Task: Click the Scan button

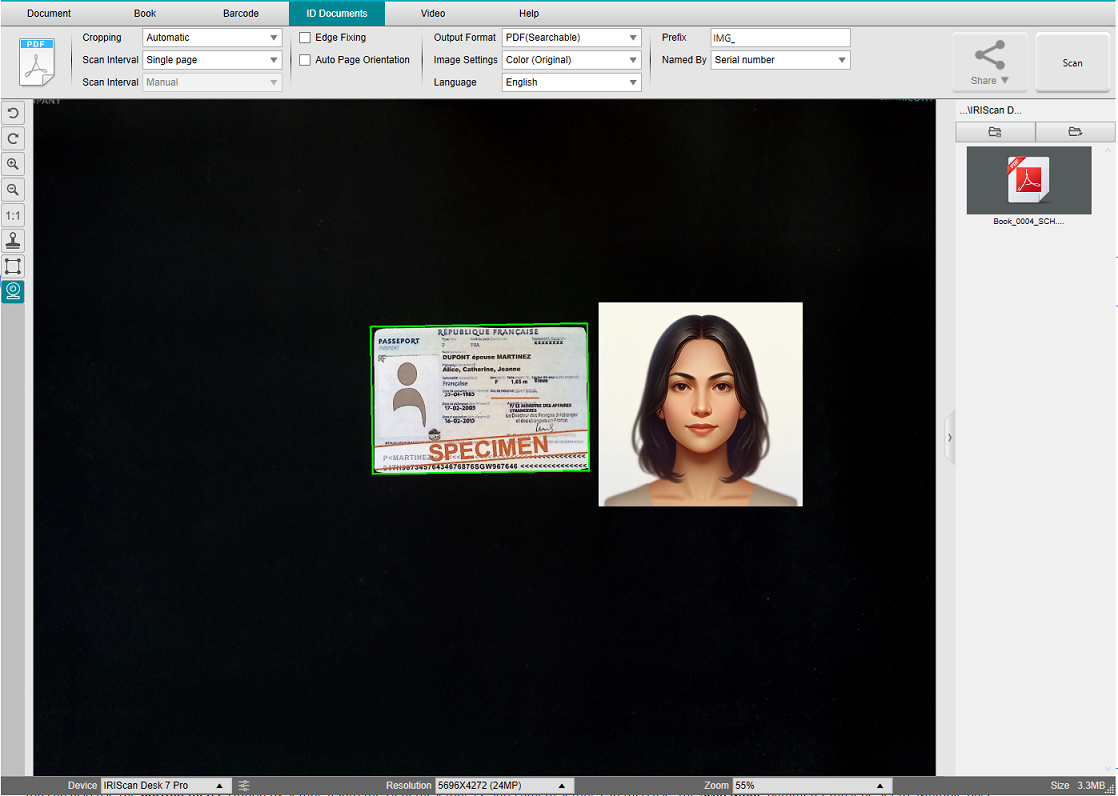Action: click(x=1072, y=63)
